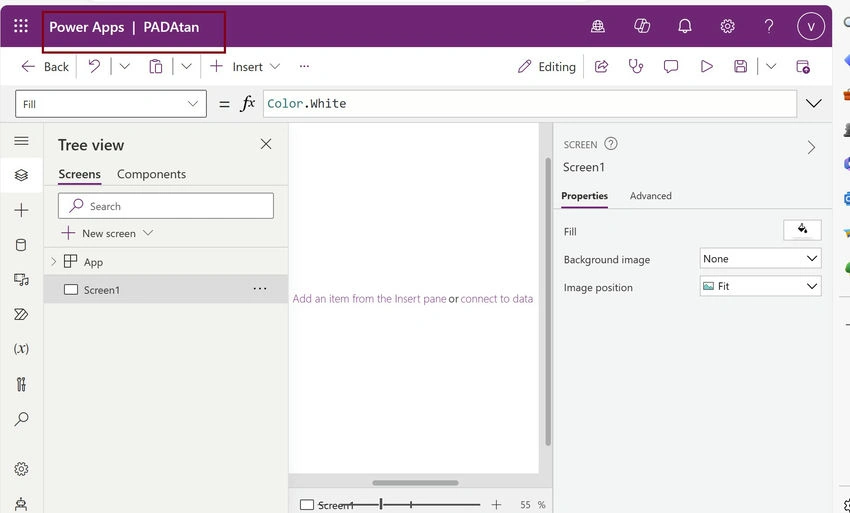Viewport: 850px width, 513px height.
Task: Share the app
Action: [601, 66]
